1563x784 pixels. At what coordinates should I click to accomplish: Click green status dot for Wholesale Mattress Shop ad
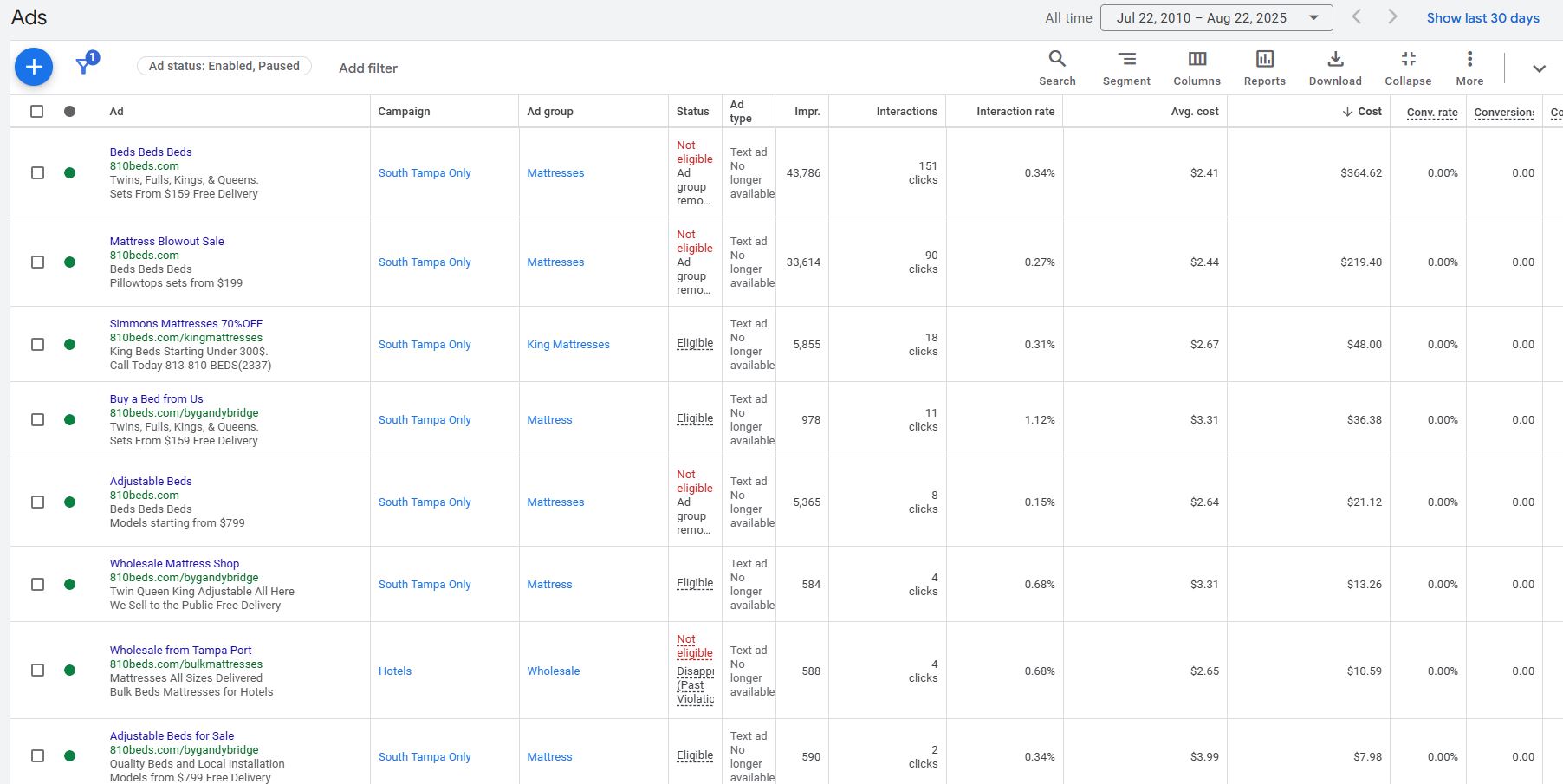(70, 584)
